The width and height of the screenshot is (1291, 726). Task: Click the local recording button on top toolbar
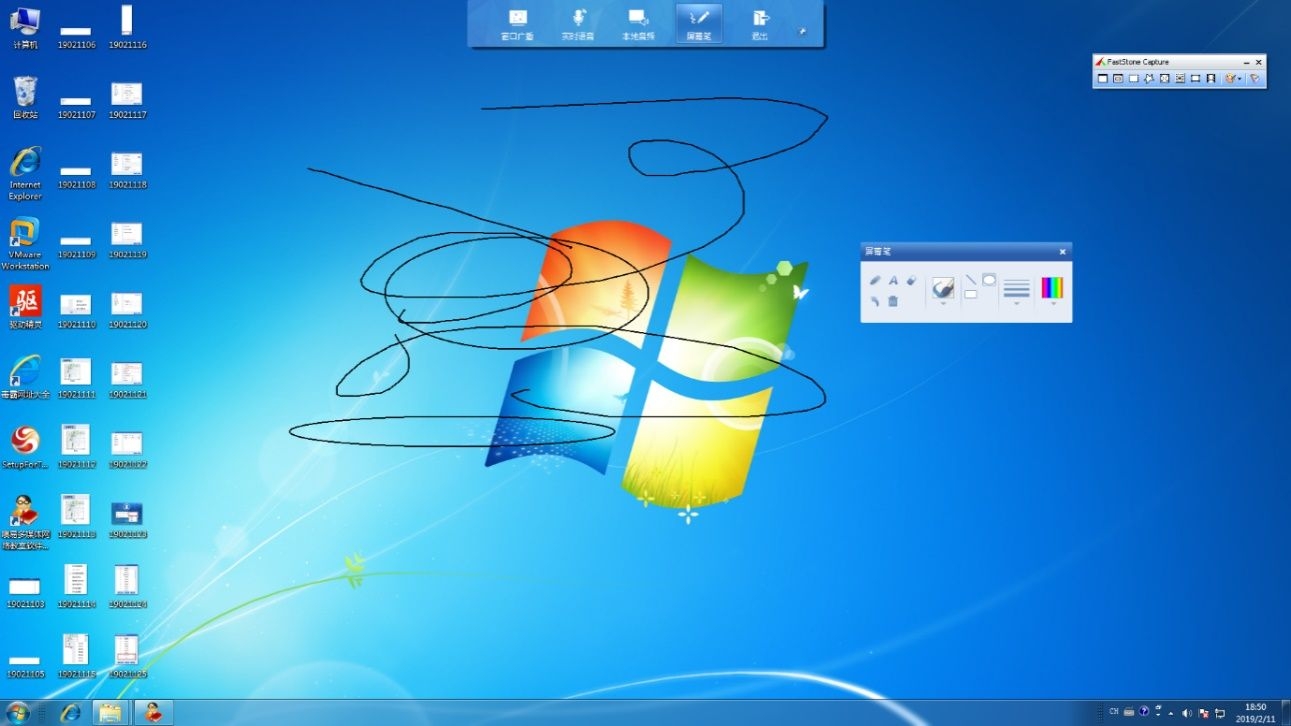point(637,24)
